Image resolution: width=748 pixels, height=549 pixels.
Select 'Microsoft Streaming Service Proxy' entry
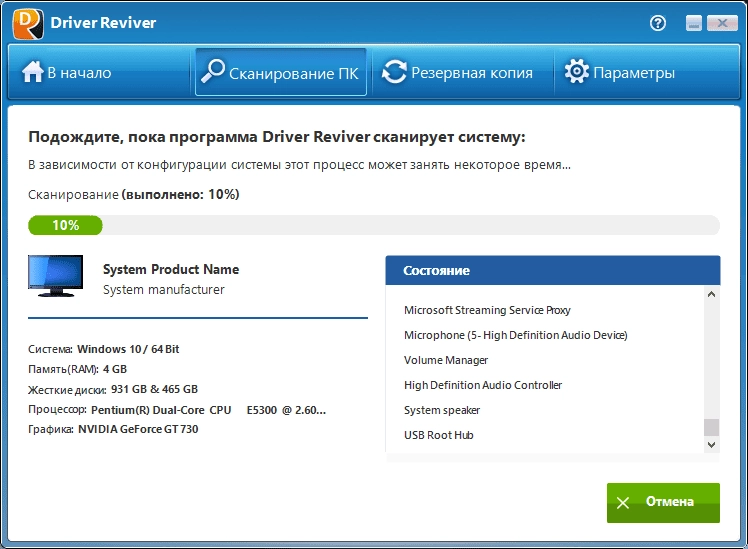click(x=487, y=310)
